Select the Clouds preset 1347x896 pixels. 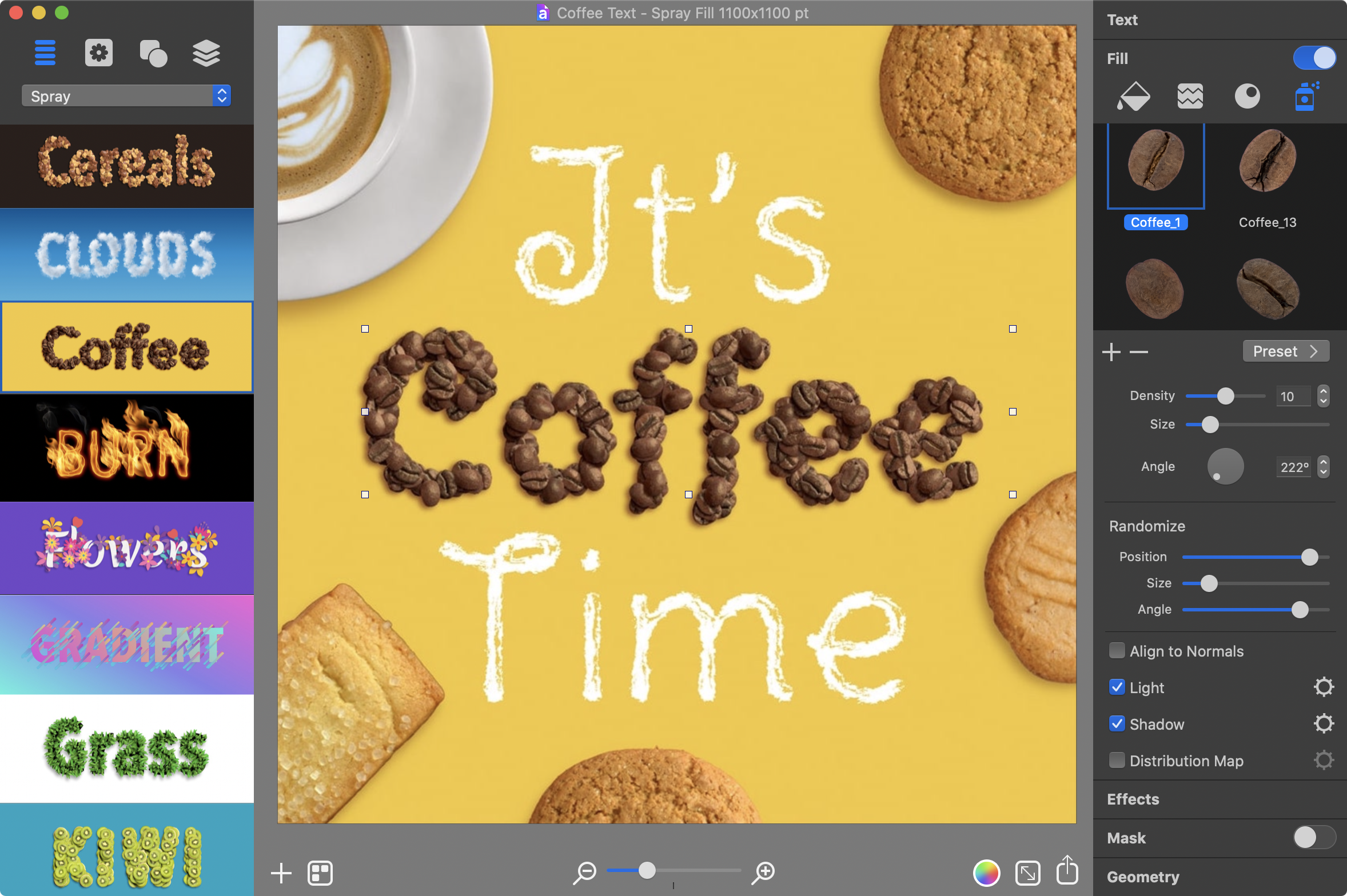click(126, 254)
